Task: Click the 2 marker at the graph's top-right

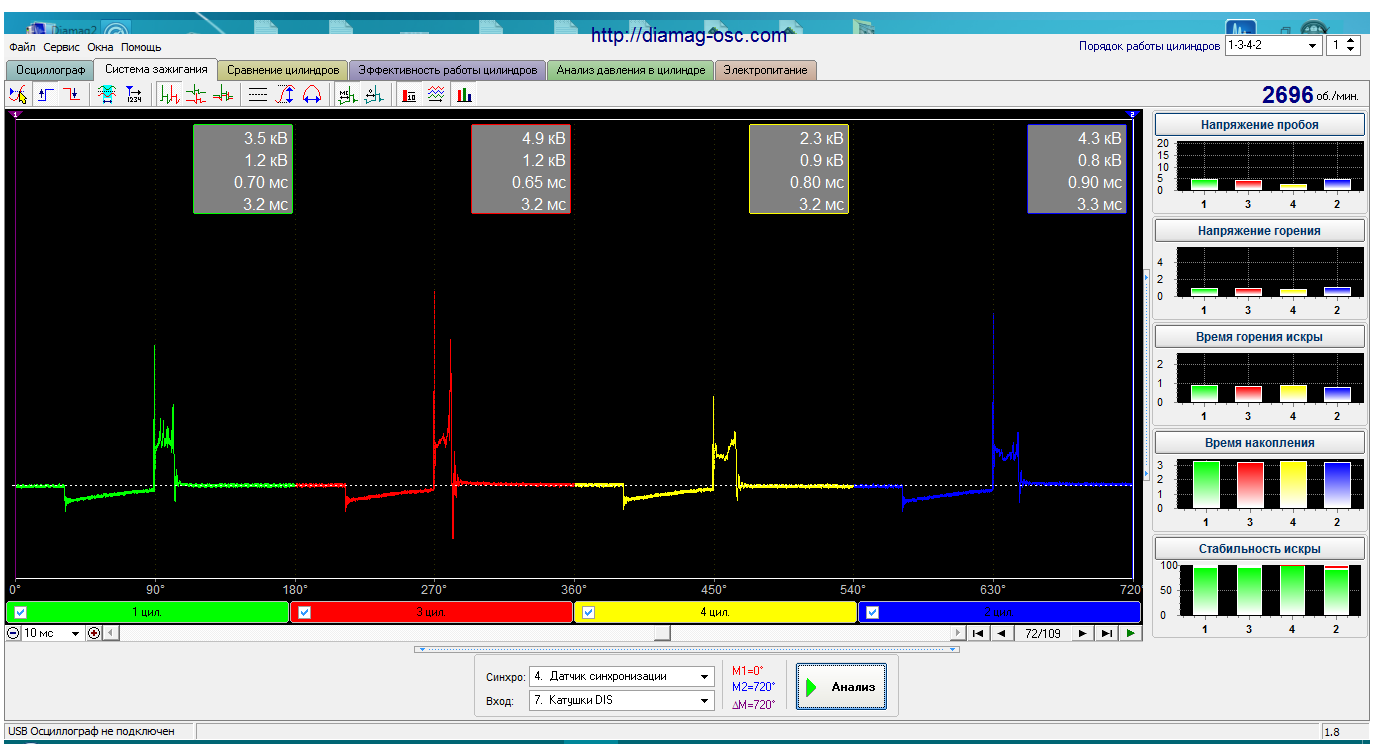Action: [x=1132, y=115]
